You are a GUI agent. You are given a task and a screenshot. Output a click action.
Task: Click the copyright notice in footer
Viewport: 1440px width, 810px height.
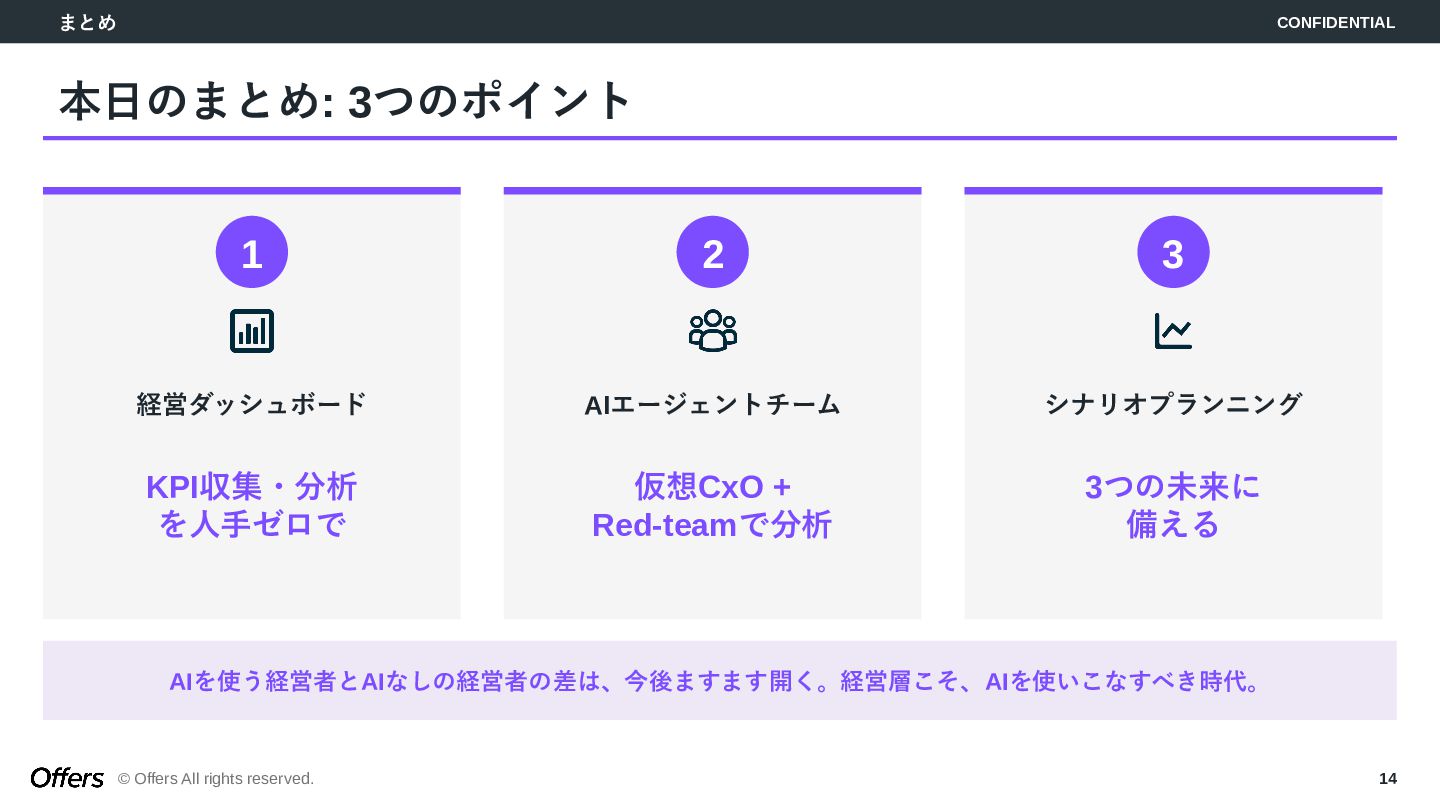[x=216, y=778]
